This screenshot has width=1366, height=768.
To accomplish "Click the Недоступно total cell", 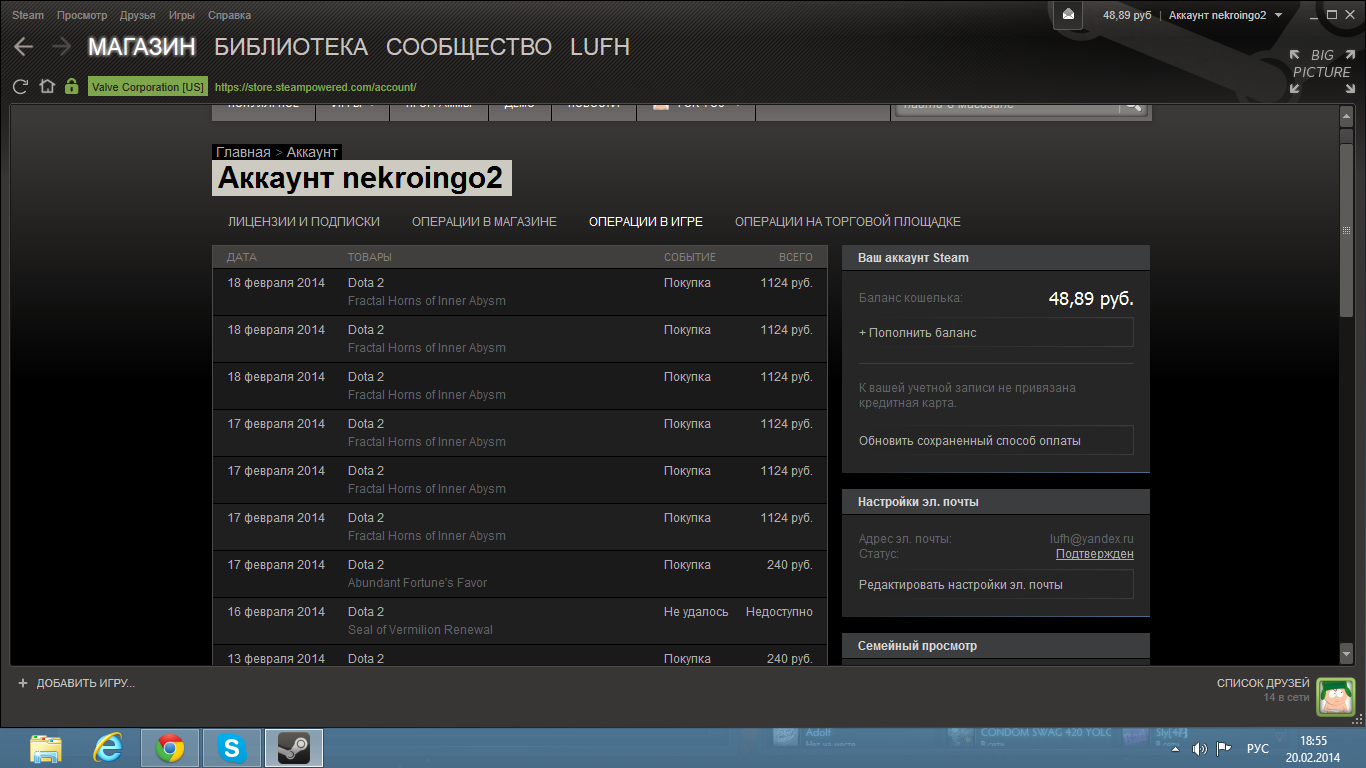I will pos(779,612).
